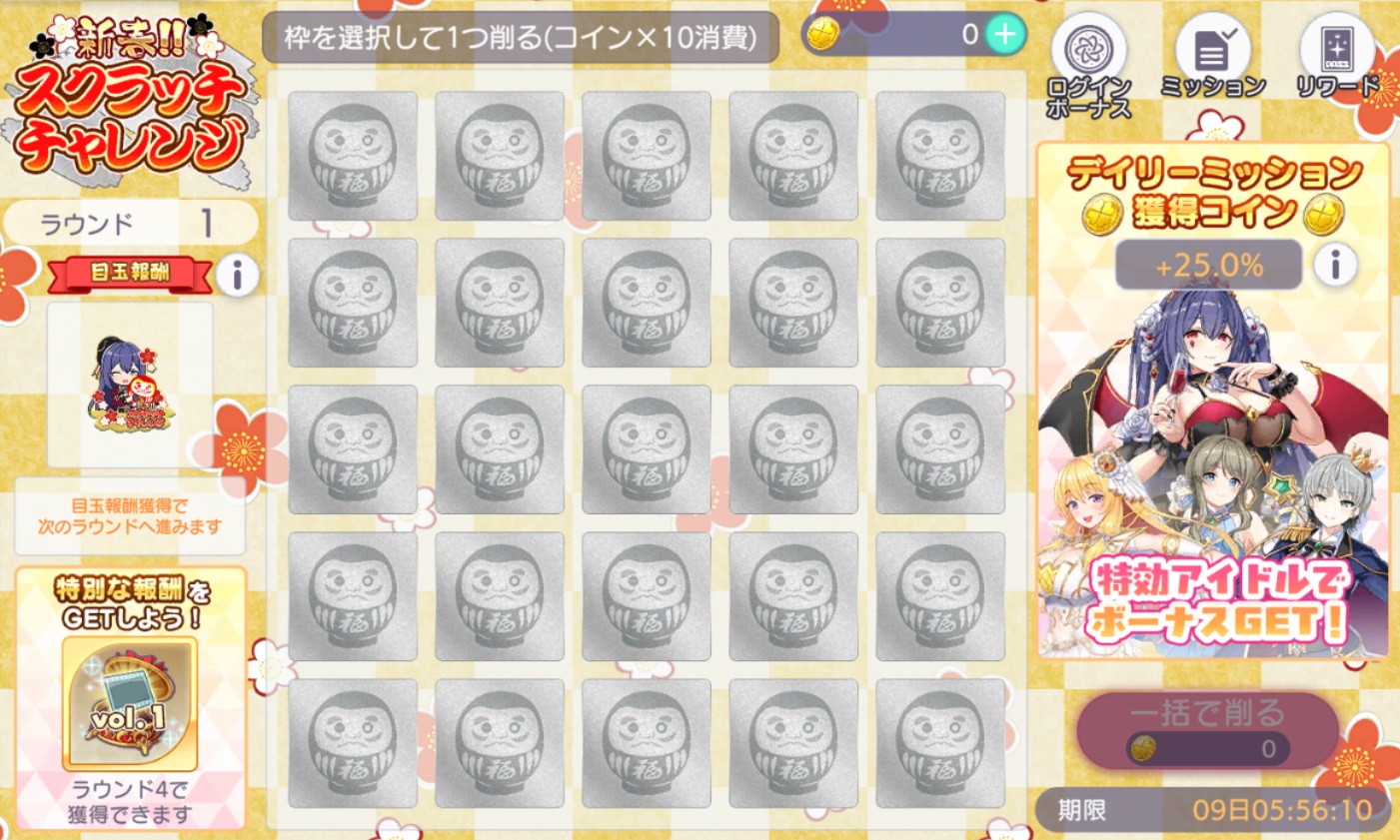Open the リワード rewards icon

pyautogui.click(x=1337, y=58)
